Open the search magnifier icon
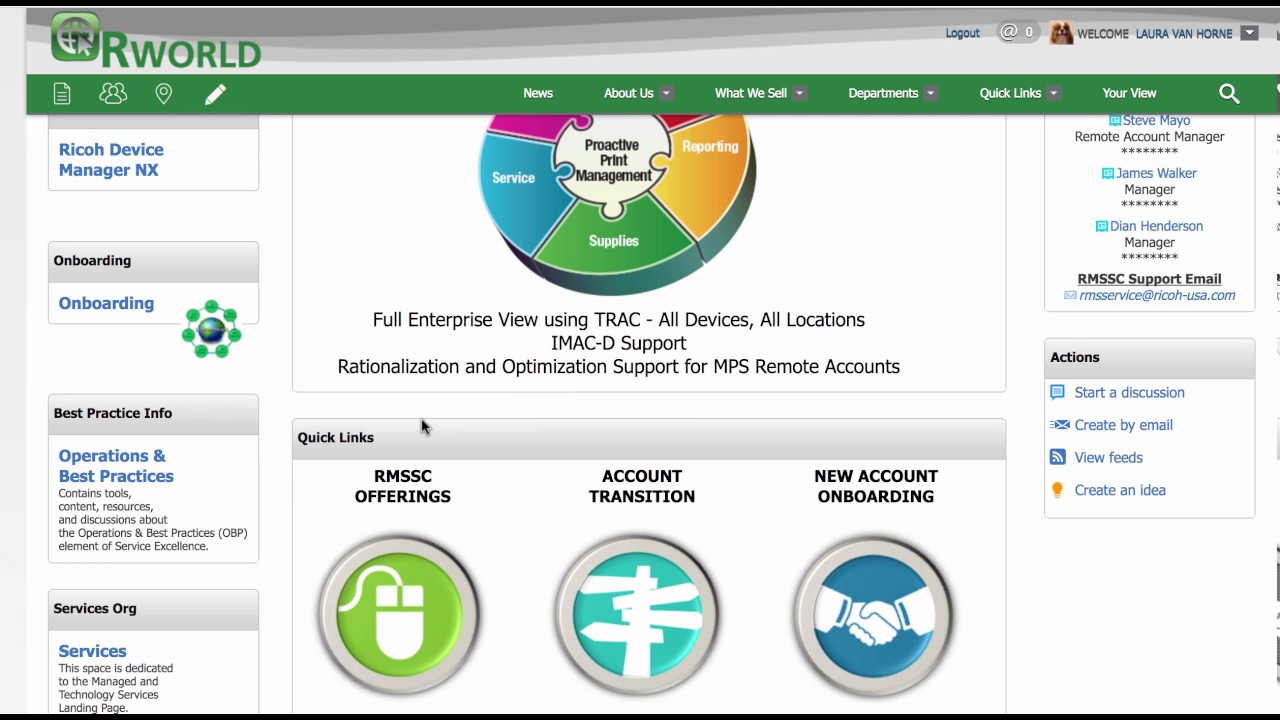 pos(1229,94)
